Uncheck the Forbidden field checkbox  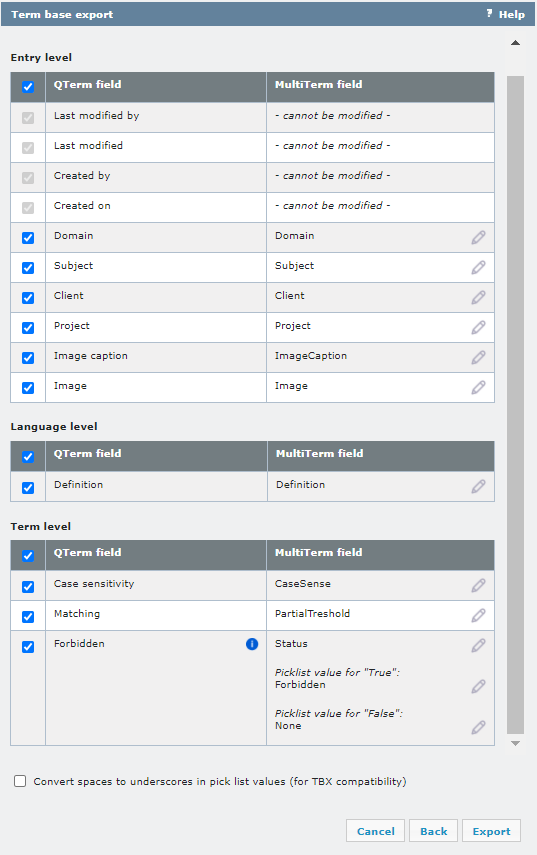[x=28, y=647]
